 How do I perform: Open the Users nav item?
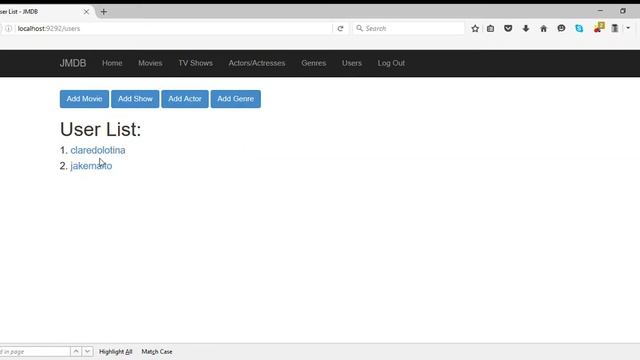pos(352,63)
